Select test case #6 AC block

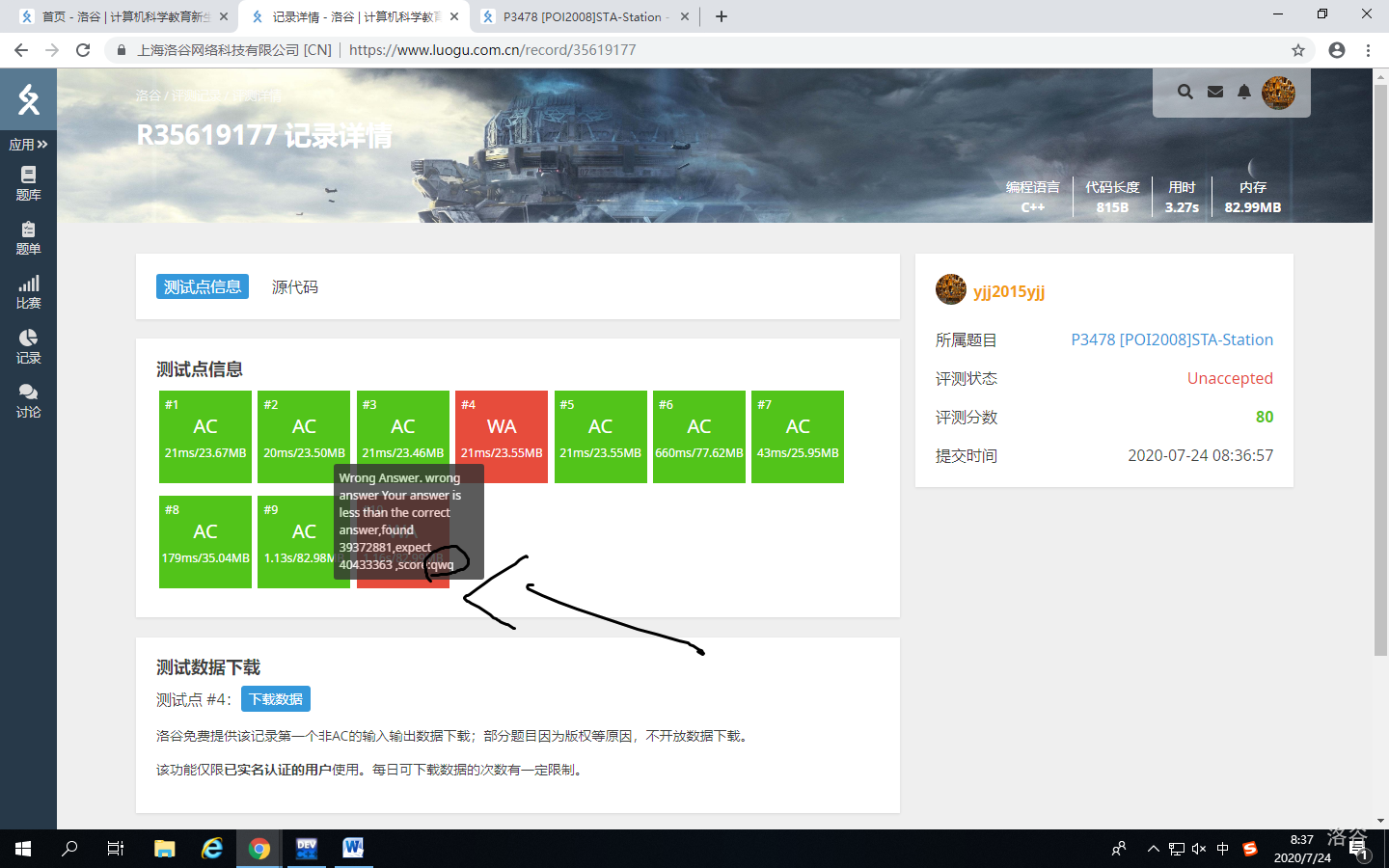[699, 437]
